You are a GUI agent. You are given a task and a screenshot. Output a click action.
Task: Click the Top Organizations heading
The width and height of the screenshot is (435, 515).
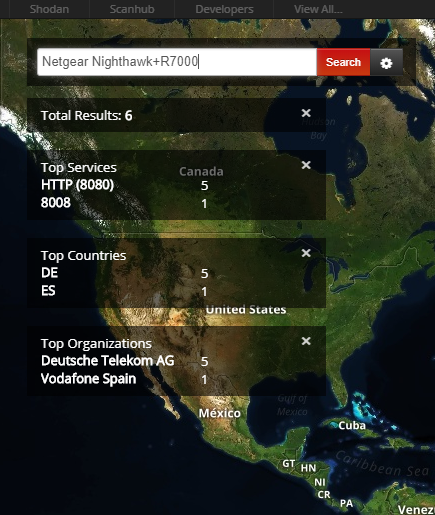tap(96, 344)
